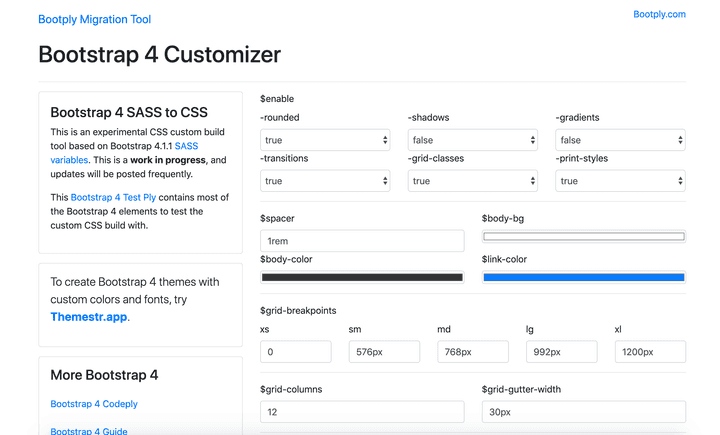Go to the Themestr.app link
The width and height of the screenshot is (720, 435).
click(89, 317)
